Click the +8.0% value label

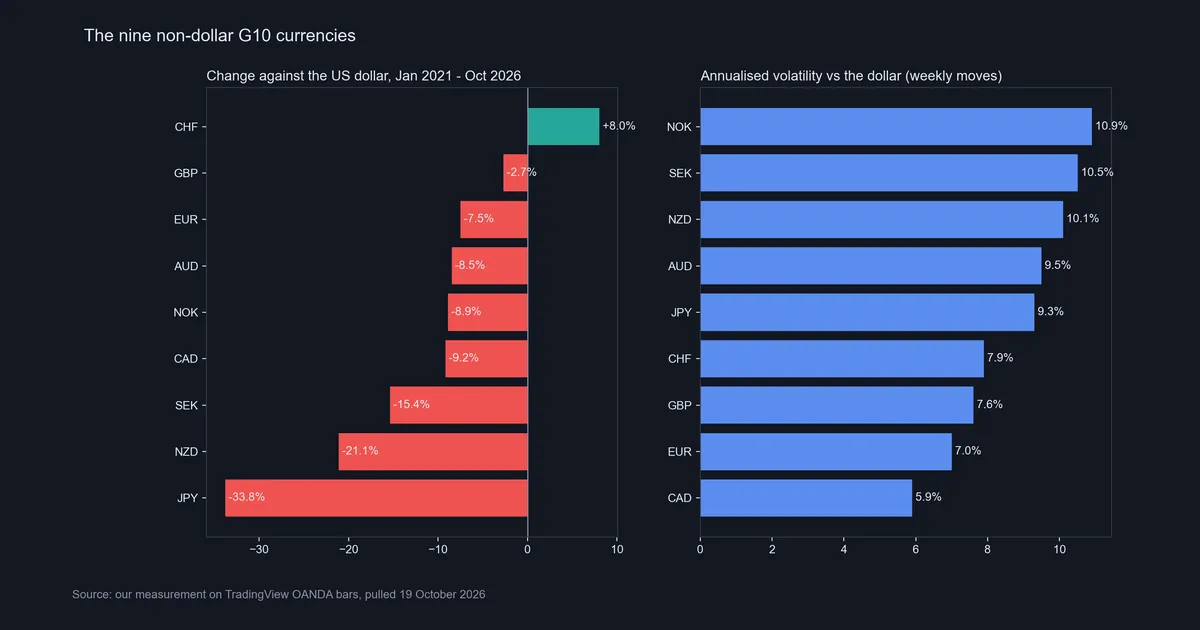pyautogui.click(x=619, y=126)
